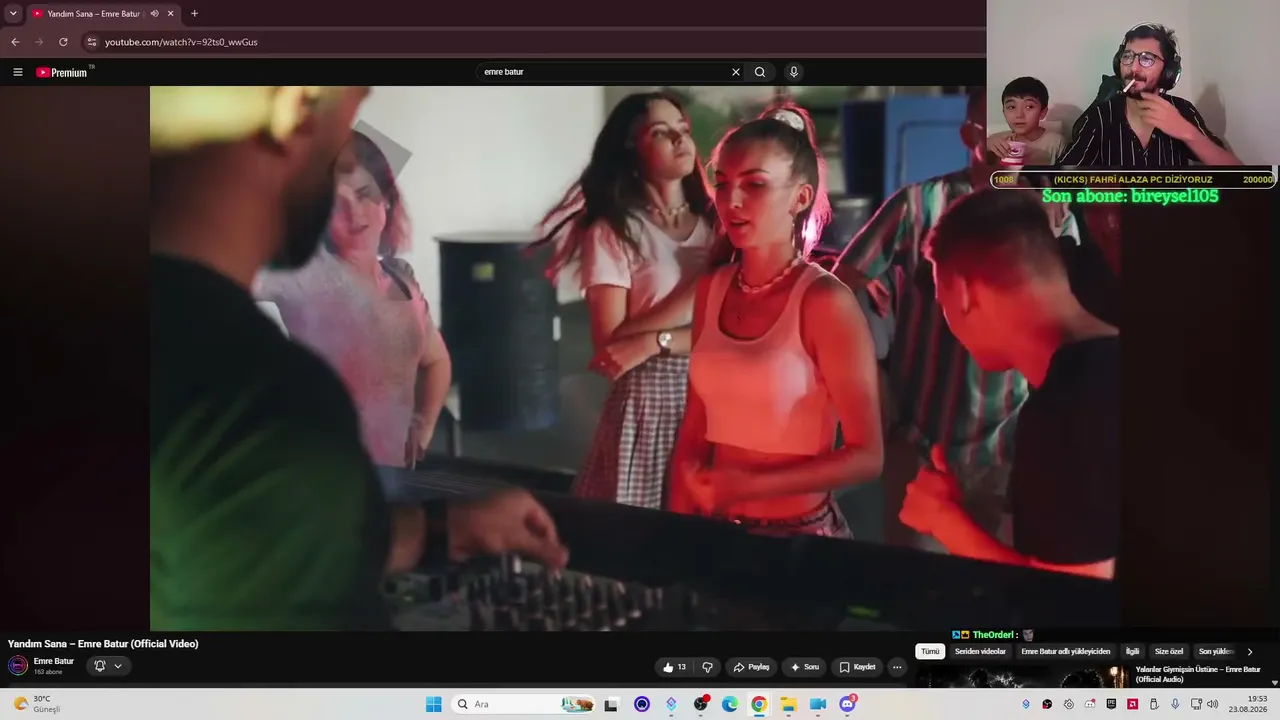
Task: Select the Tümü filter chip
Action: pos(930,651)
